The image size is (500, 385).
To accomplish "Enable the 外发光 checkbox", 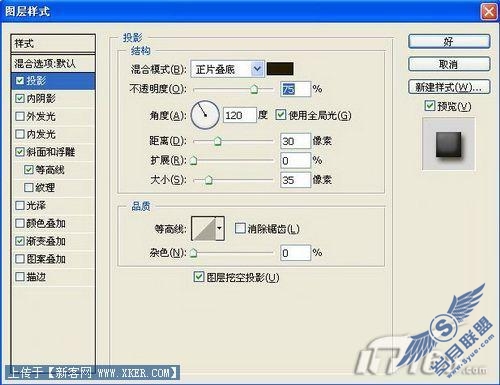I will pos(20,116).
